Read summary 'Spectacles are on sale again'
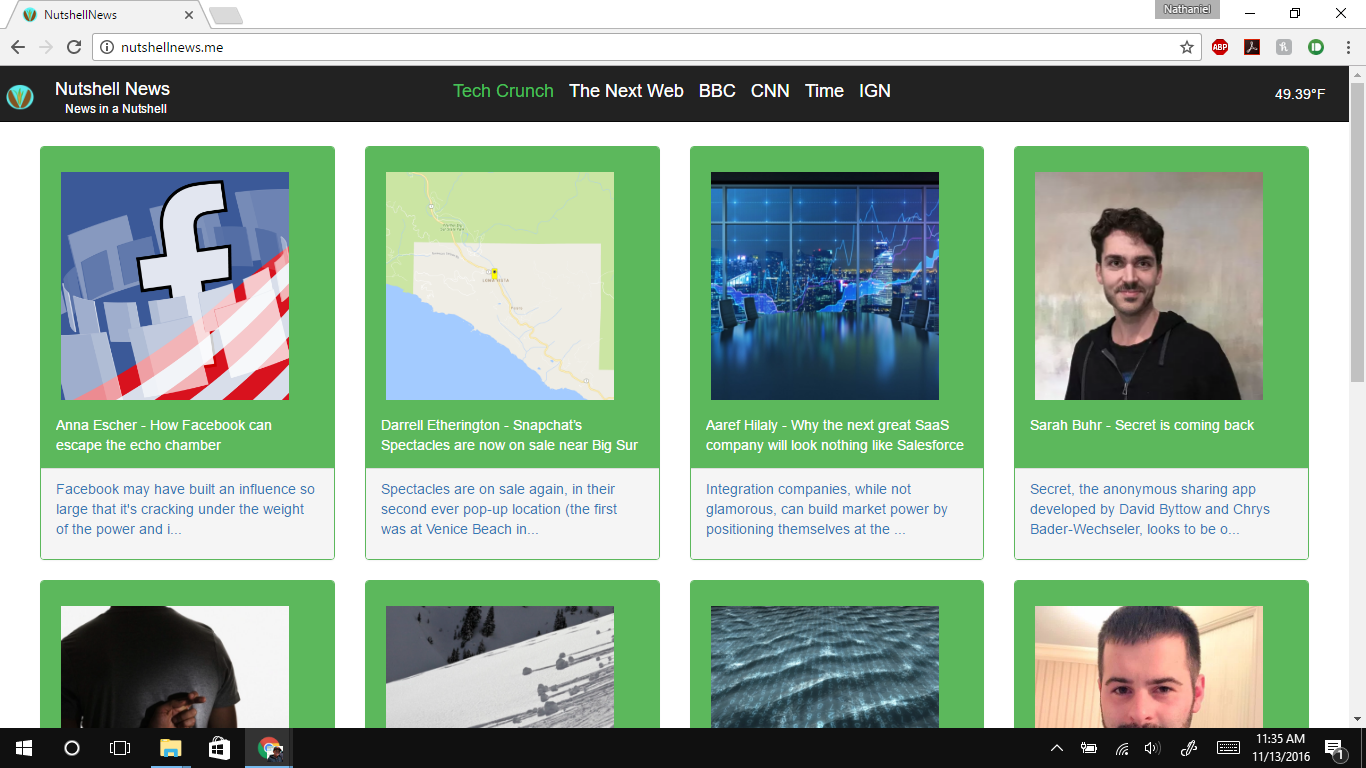Image resolution: width=1366 pixels, height=768 pixels. click(x=499, y=509)
